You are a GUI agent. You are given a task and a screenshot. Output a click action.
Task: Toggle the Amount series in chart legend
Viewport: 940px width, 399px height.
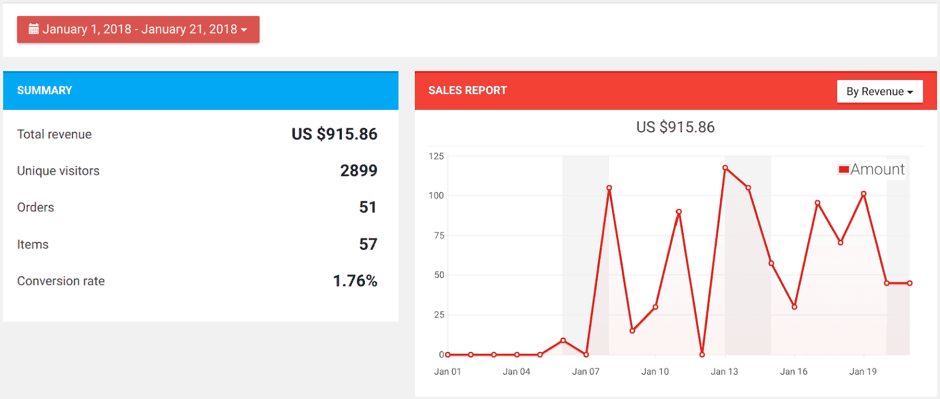(x=871, y=170)
